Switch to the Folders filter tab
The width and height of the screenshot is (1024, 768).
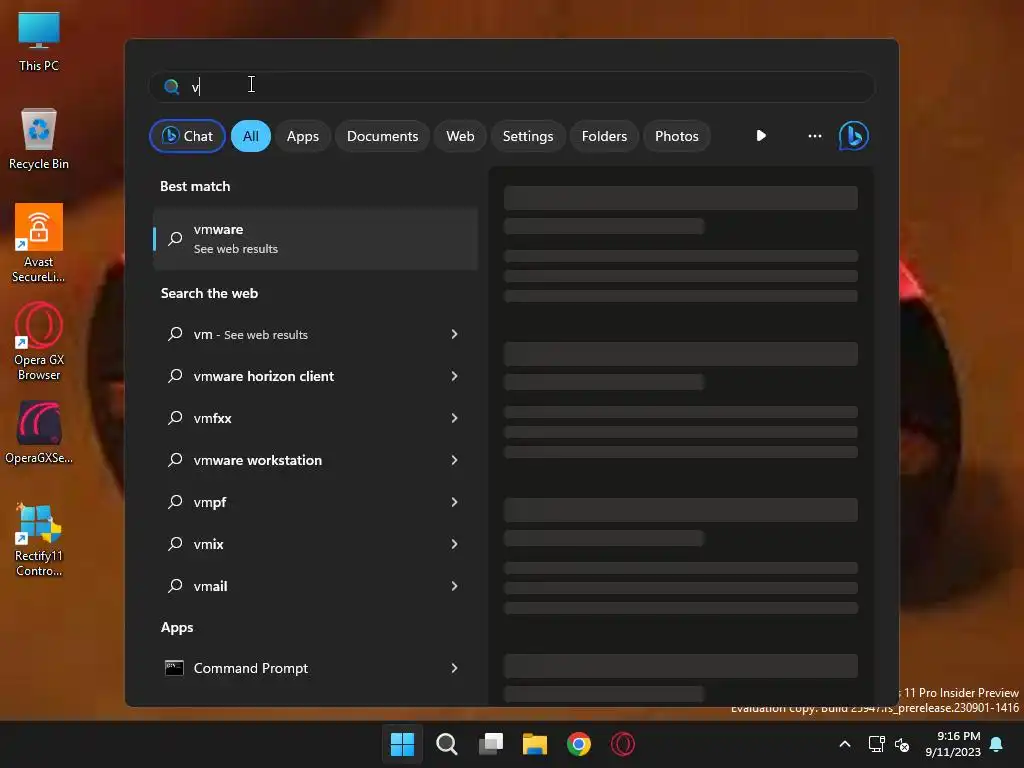pos(604,136)
